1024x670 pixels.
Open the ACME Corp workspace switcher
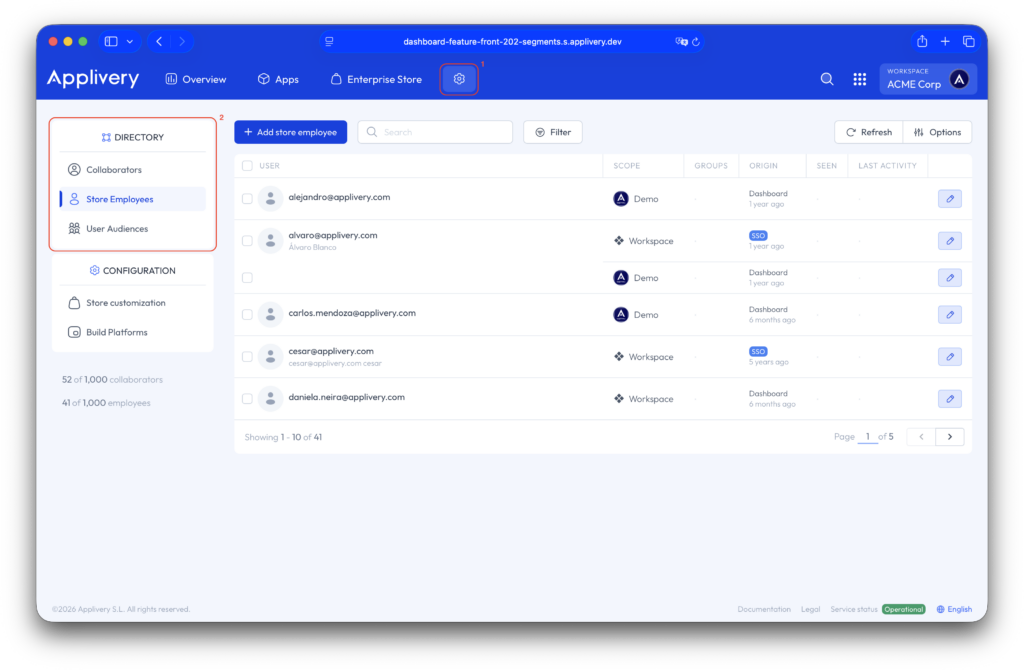click(928, 79)
